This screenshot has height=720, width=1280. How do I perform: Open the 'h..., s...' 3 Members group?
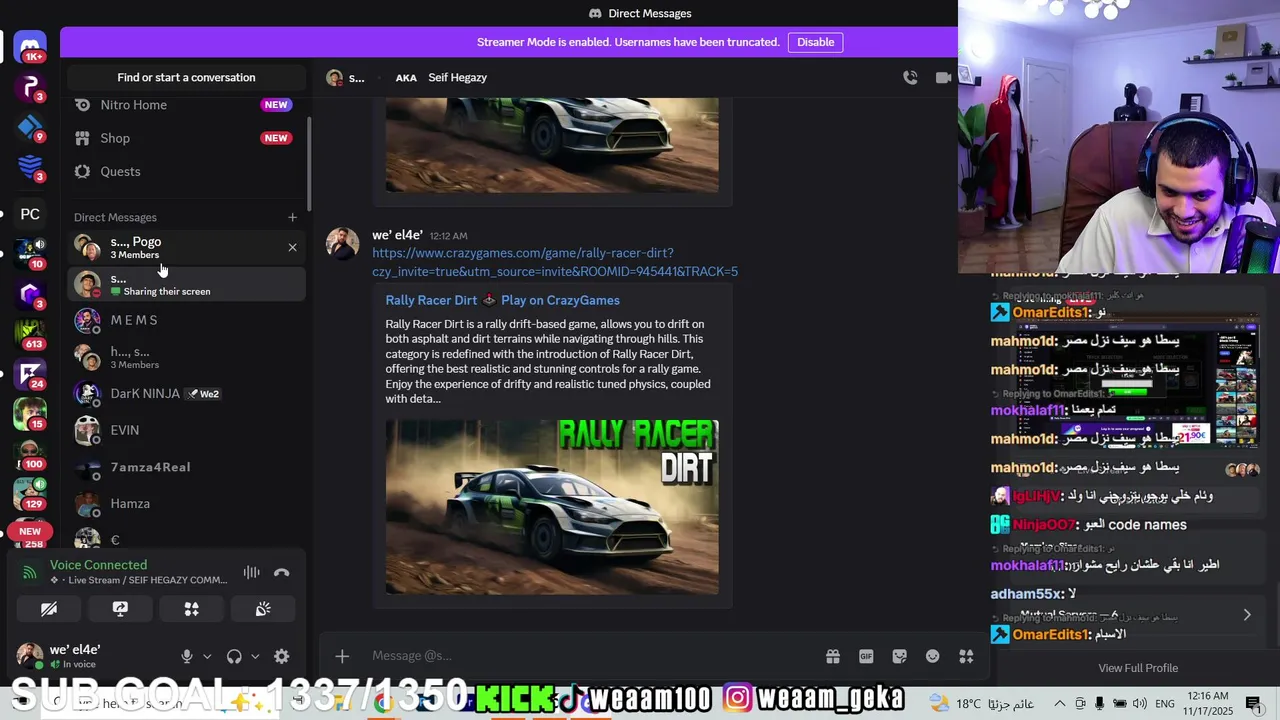point(186,357)
